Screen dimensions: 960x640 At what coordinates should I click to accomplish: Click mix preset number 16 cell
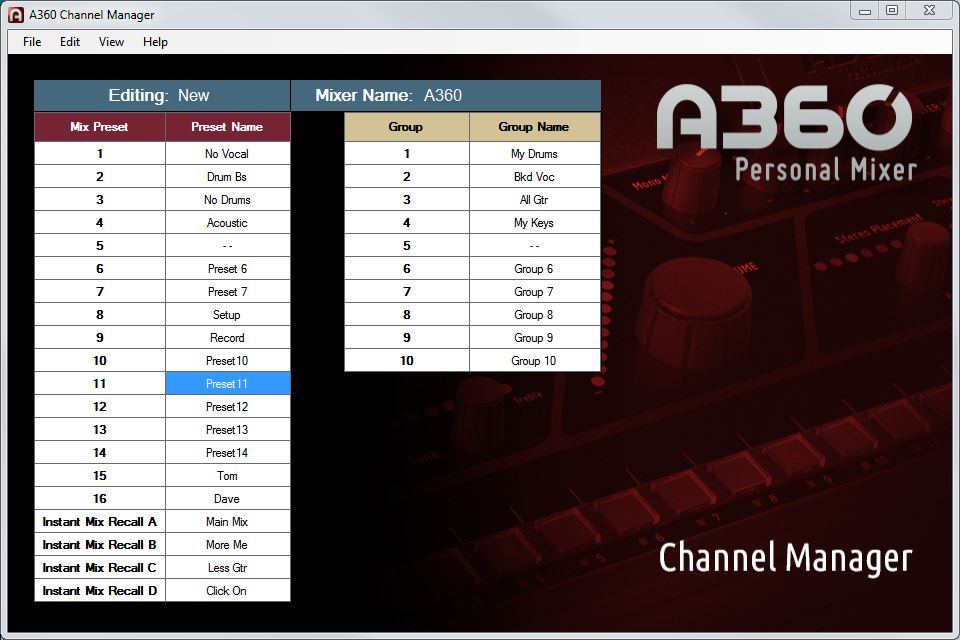(100, 499)
